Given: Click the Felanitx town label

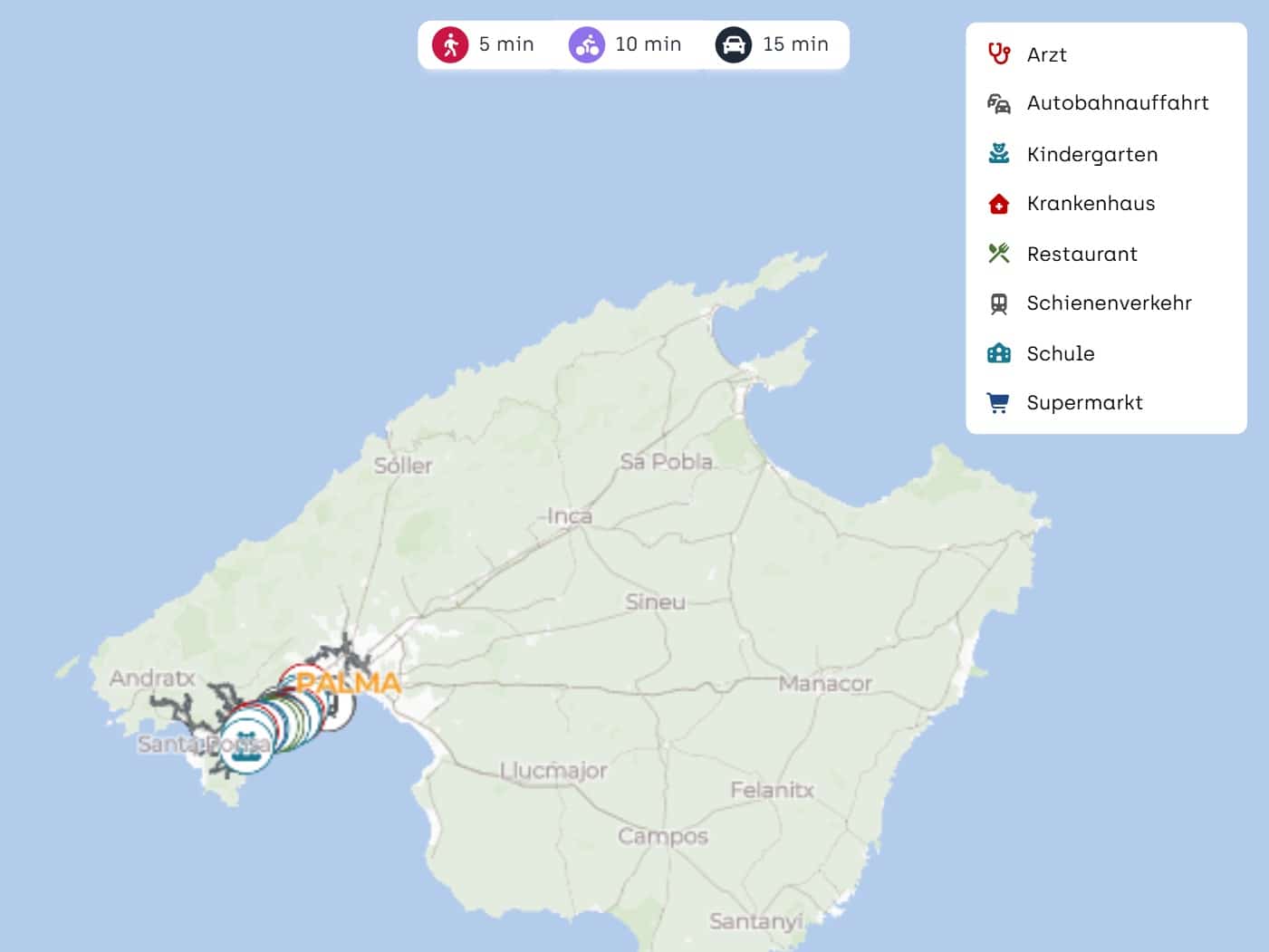Looking at the screenshot, I should point(772,790).
